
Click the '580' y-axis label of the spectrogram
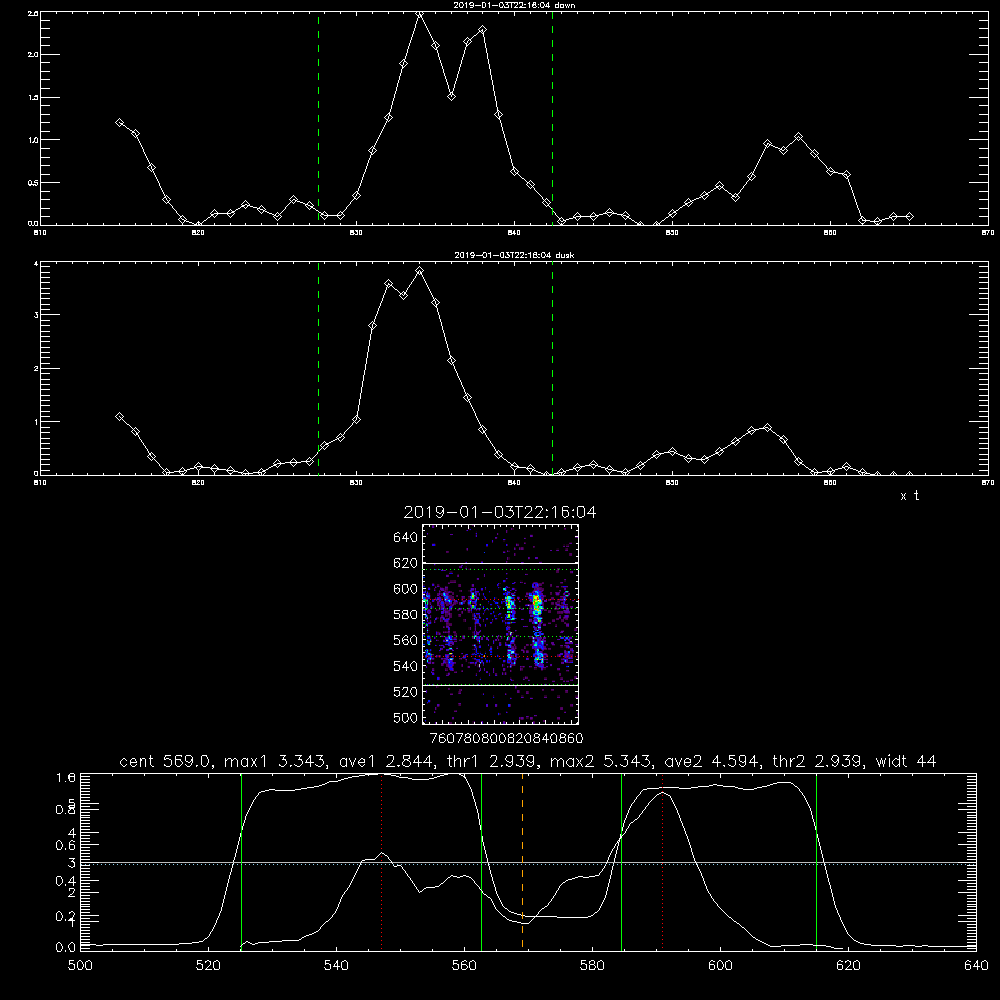click(406, 615)
